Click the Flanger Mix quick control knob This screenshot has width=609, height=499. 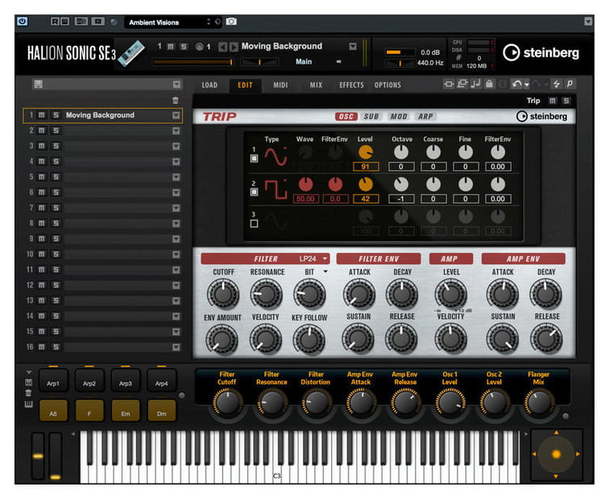[x=539, y=402]
